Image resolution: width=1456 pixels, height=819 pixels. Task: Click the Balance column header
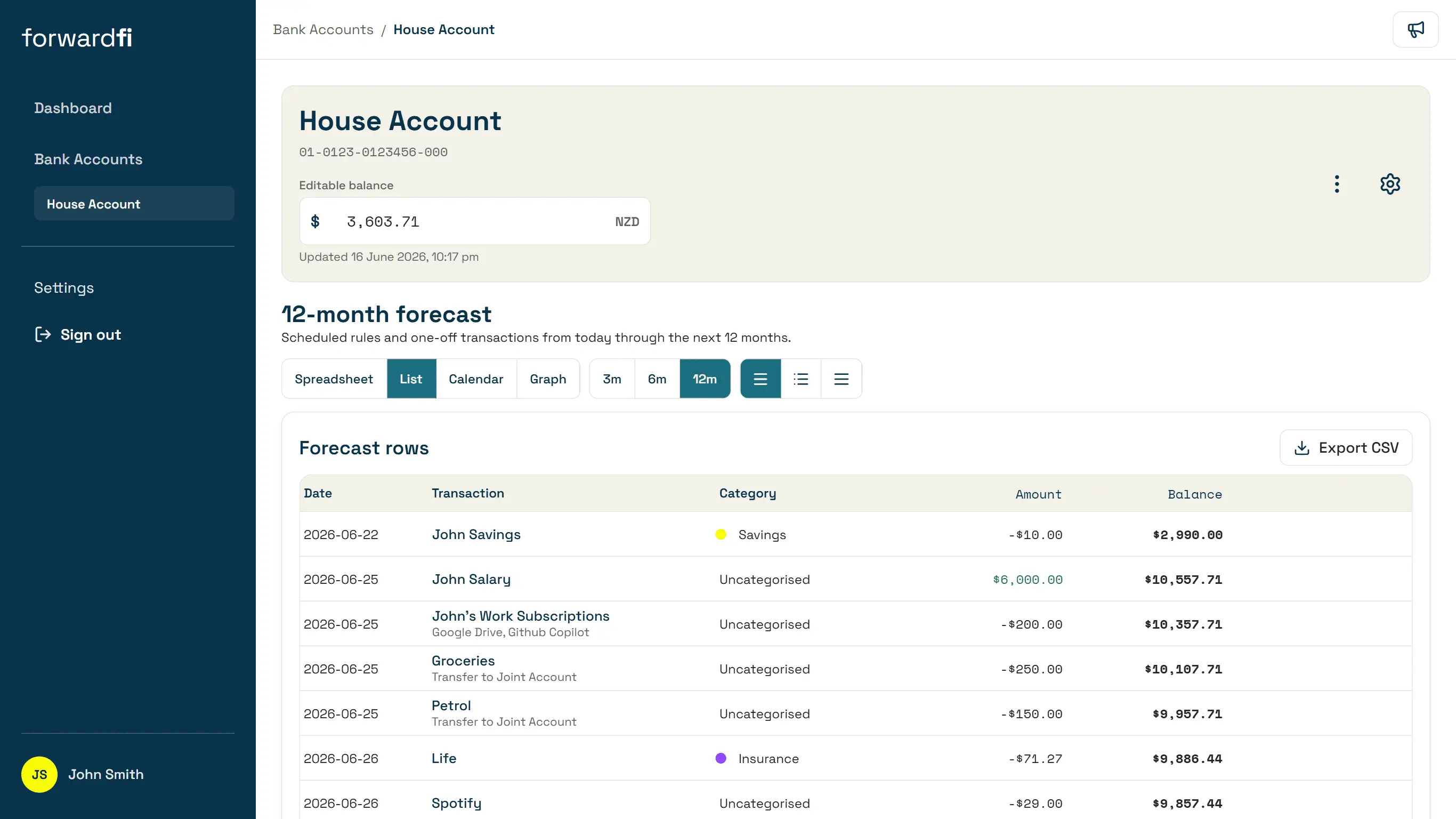pos(1195,494)
